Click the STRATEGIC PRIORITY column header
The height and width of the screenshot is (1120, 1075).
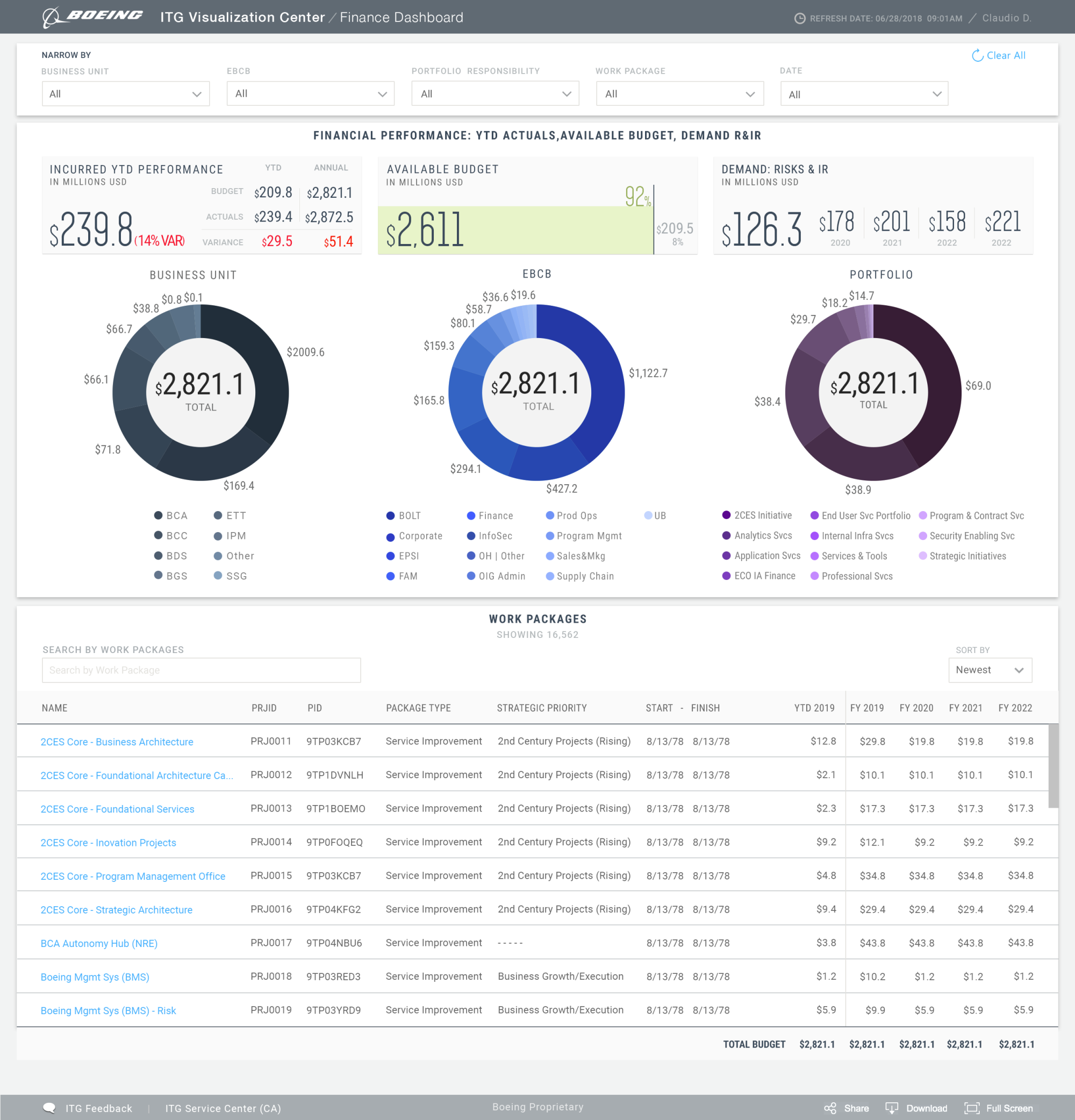(x=542, y=708)
